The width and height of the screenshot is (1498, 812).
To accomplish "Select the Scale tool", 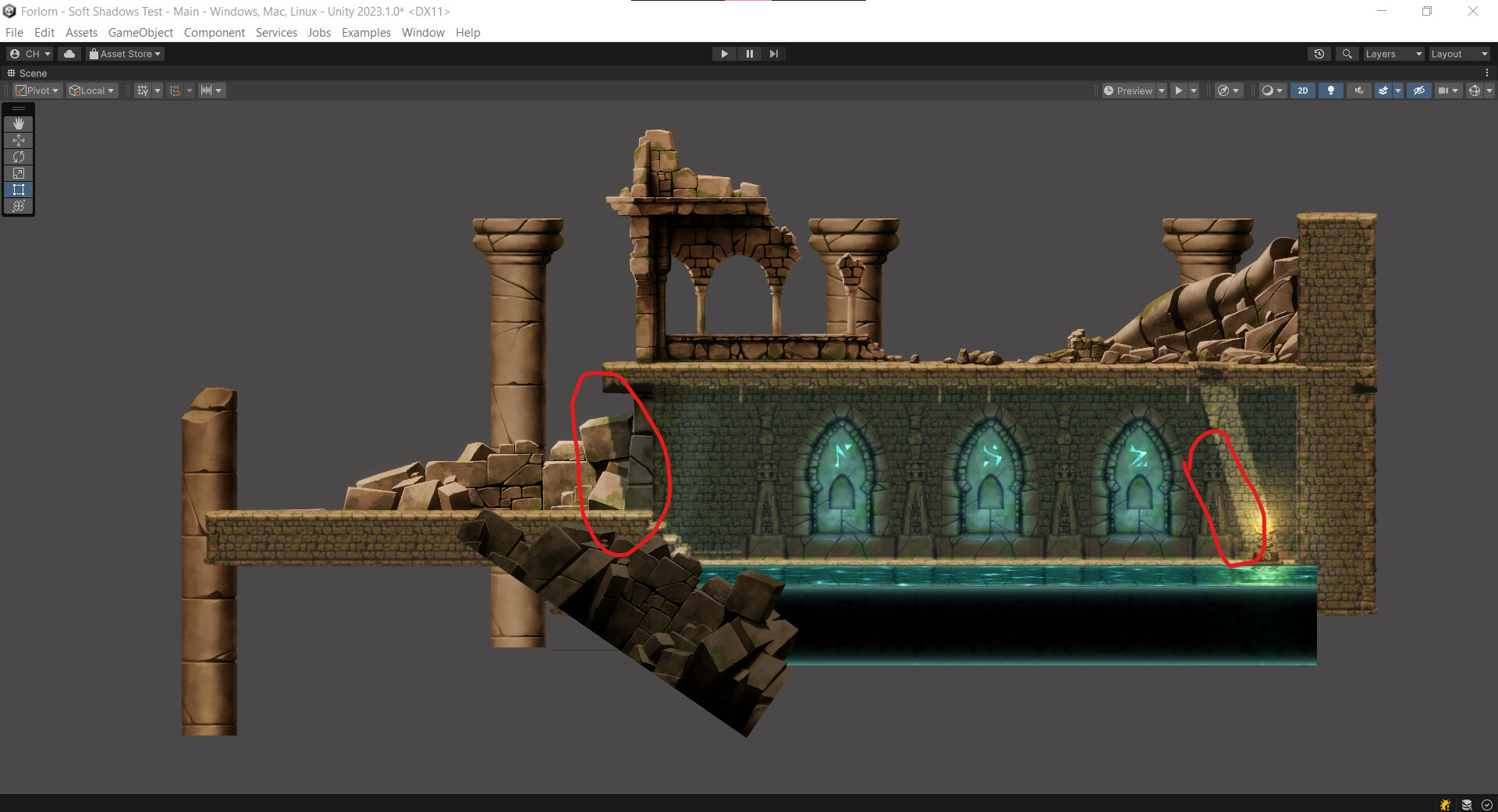I will pyautogui.click(x=18, y=172).
